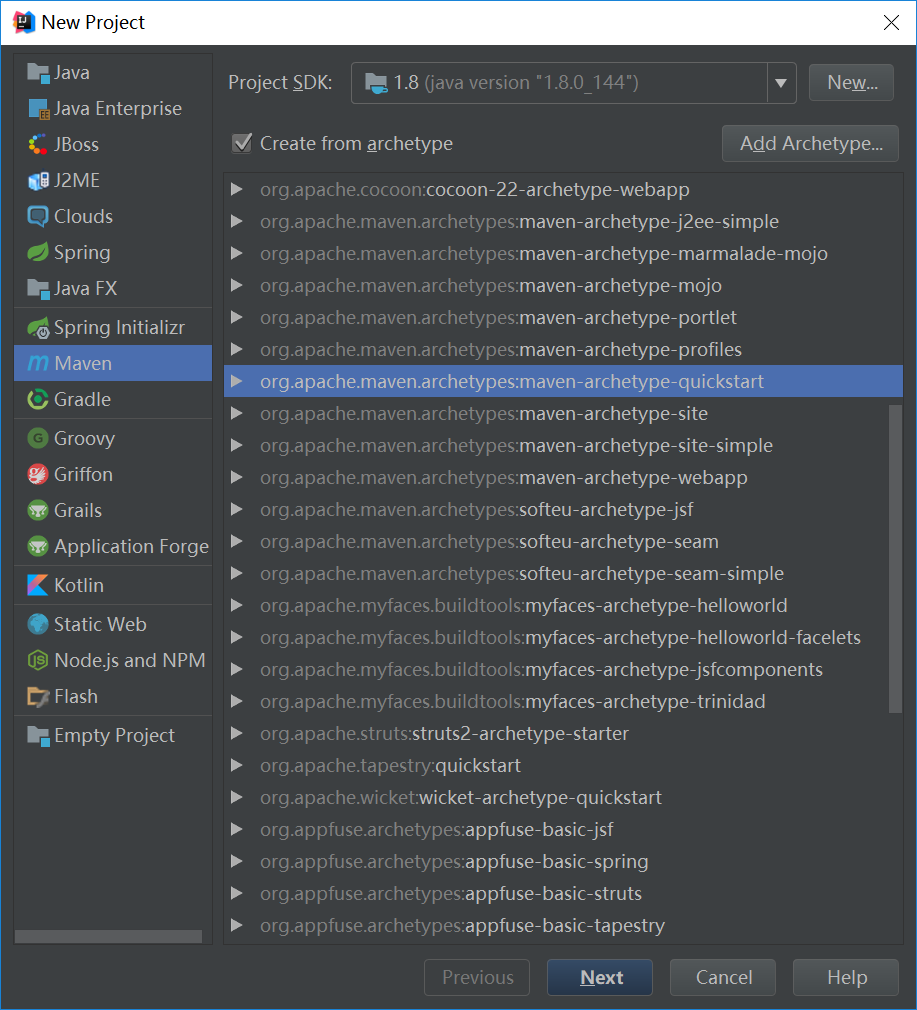This screenshot has width=917, height=1010.
Task: Select appfuse-basic-spring archetype
Action: (563, 861)
